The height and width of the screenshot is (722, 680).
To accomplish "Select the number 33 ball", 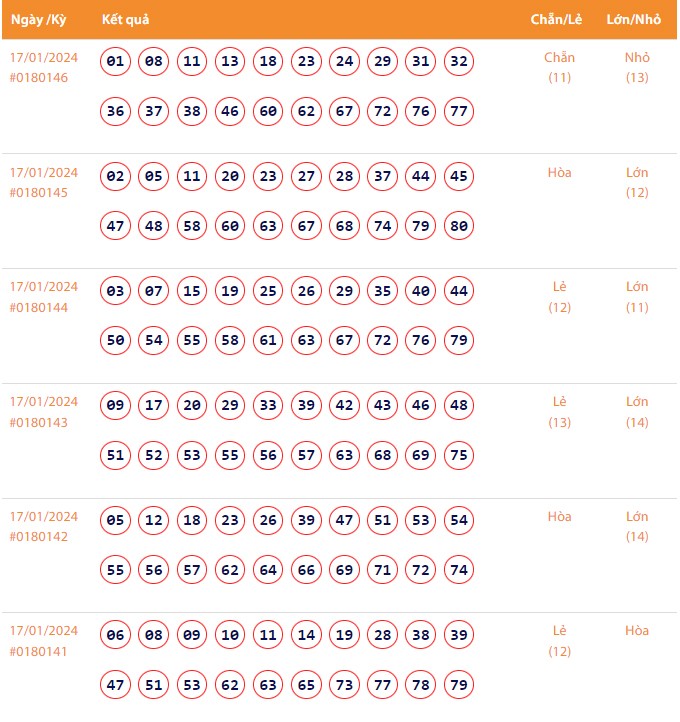I will [x=268, y=406].
